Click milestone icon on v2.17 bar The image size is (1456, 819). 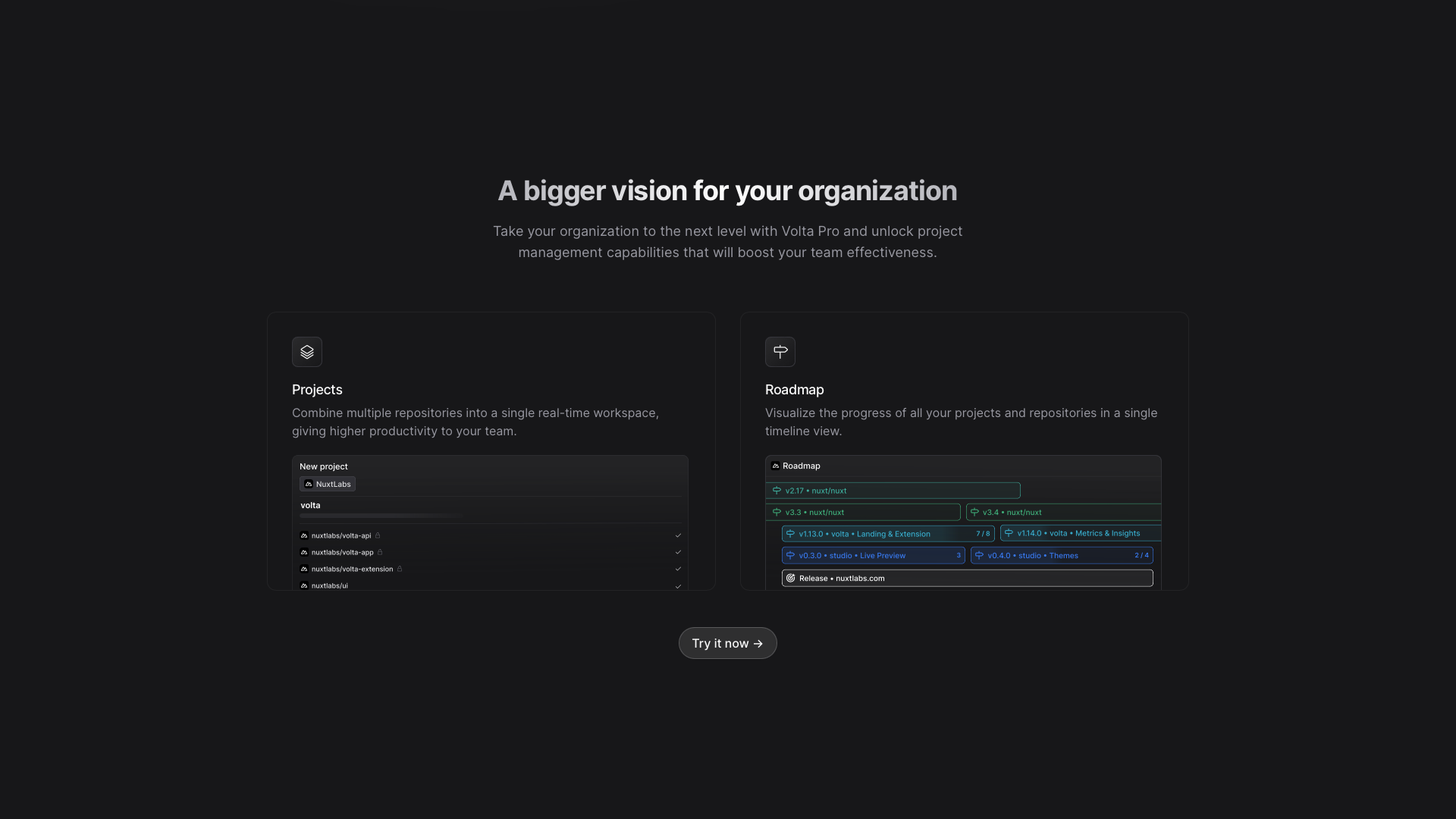(777, 491)
